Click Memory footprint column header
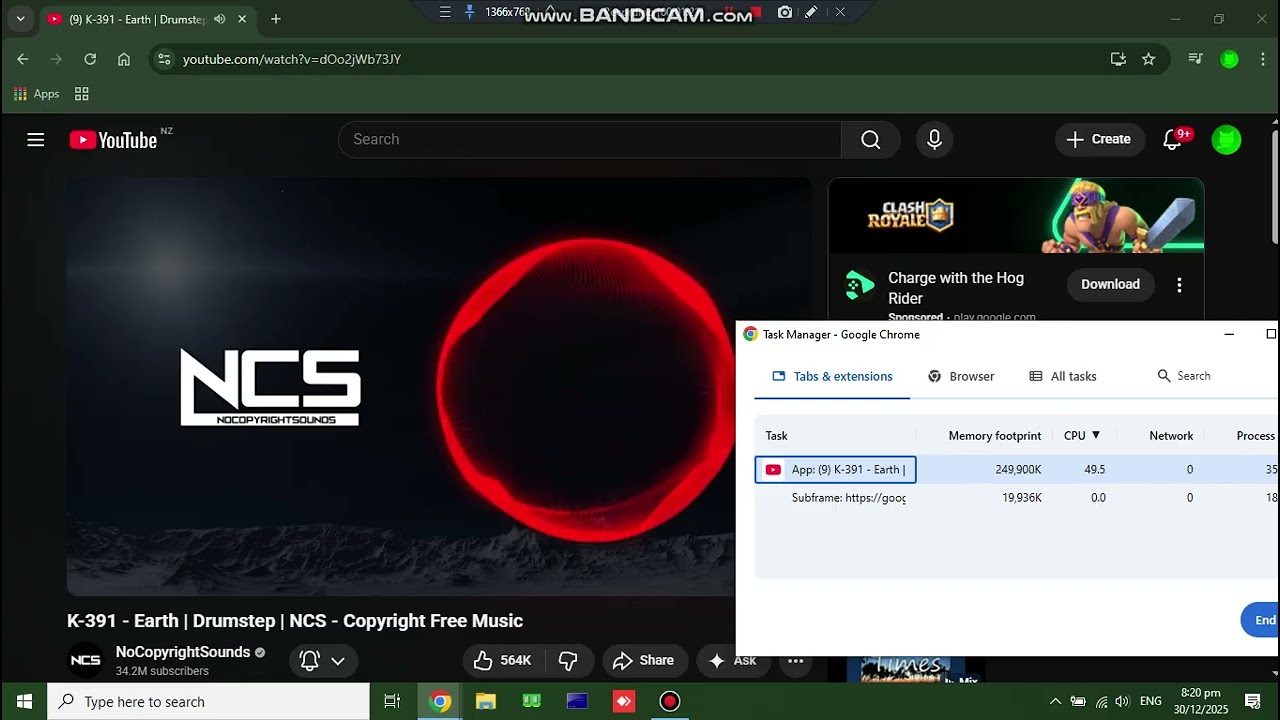Screen dimensions: 1280x720 994,436
